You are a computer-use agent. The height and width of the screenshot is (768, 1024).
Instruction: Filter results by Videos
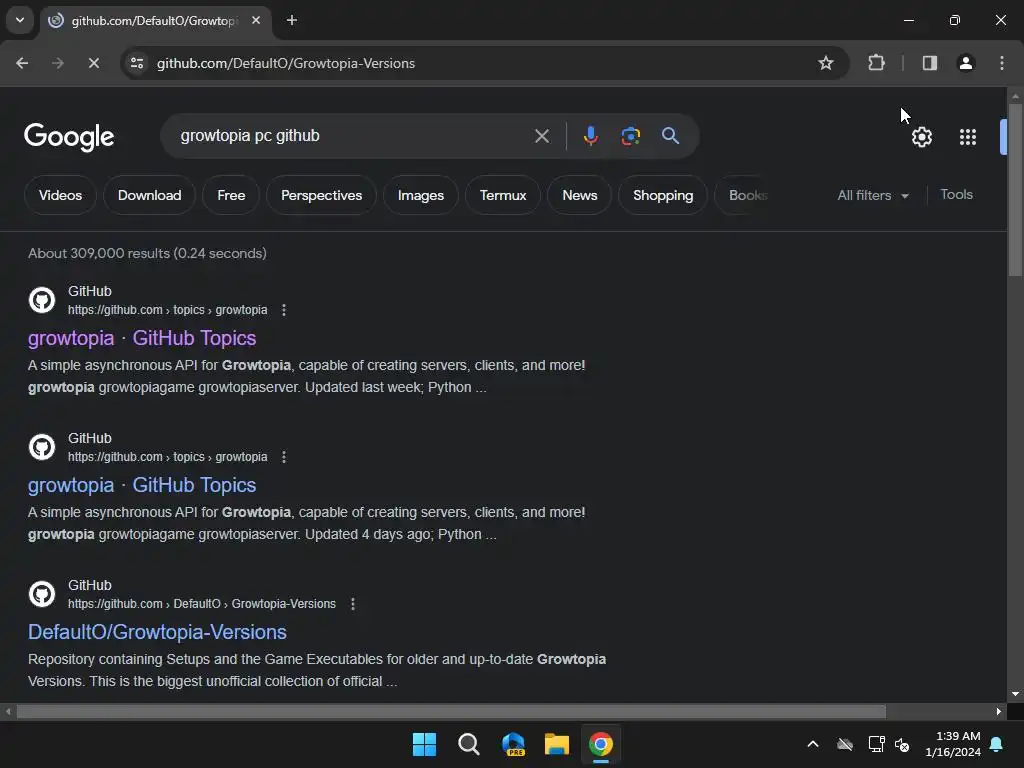60,195
